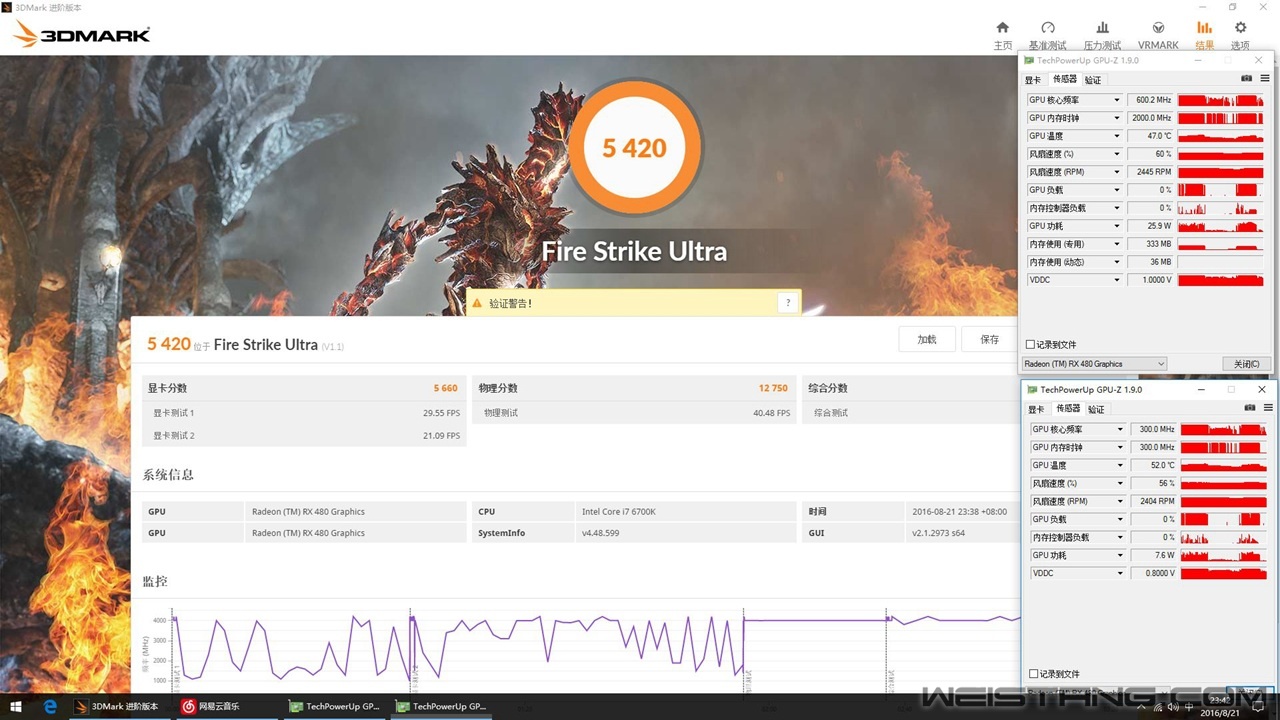Viewport: 1280px width, 720px height.
Task: Click the 系统信息 section heading
Action: click(168, 475)
